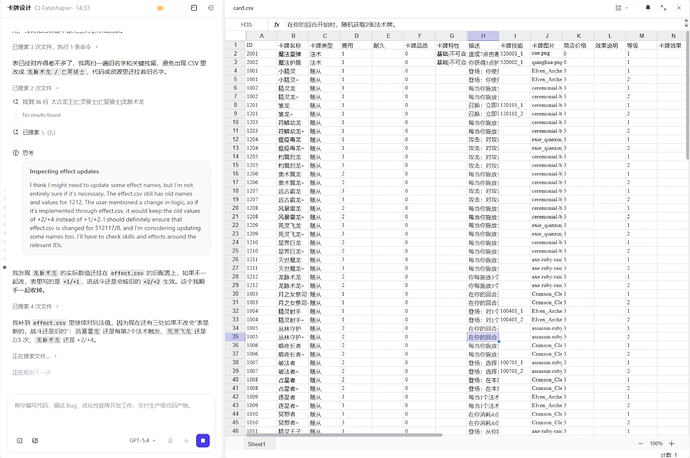The image size is (690, 458).
Task: Click the selected H35 cell
Action: [483, 337]
